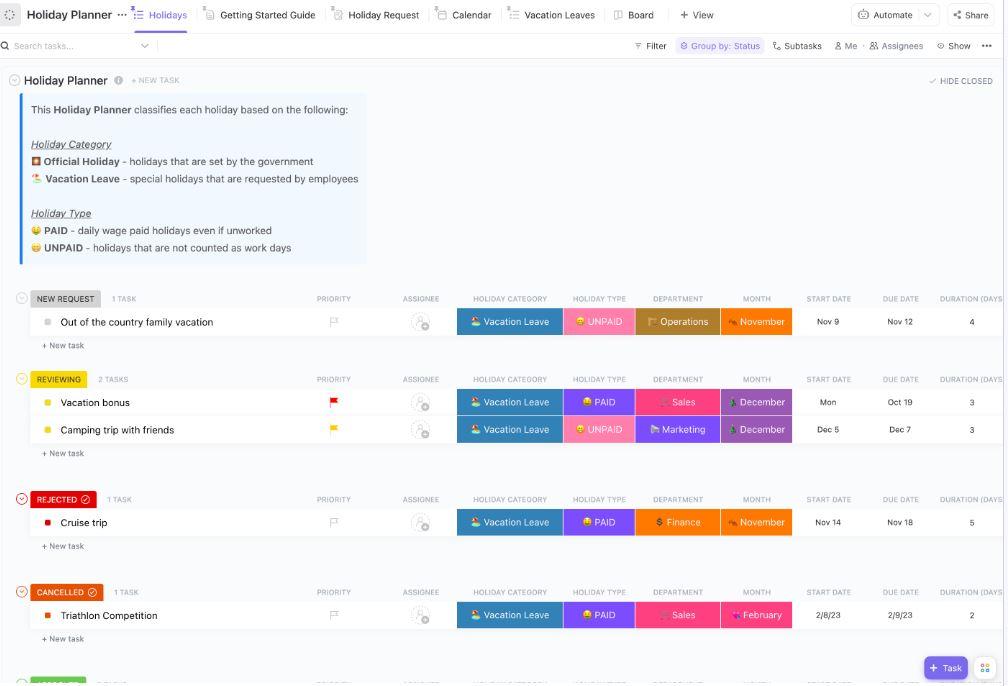This screenshot has height=686, width=1008.
Task: Focus the Search tasks field
Action: pyautogui.click(x=74, y=46)
